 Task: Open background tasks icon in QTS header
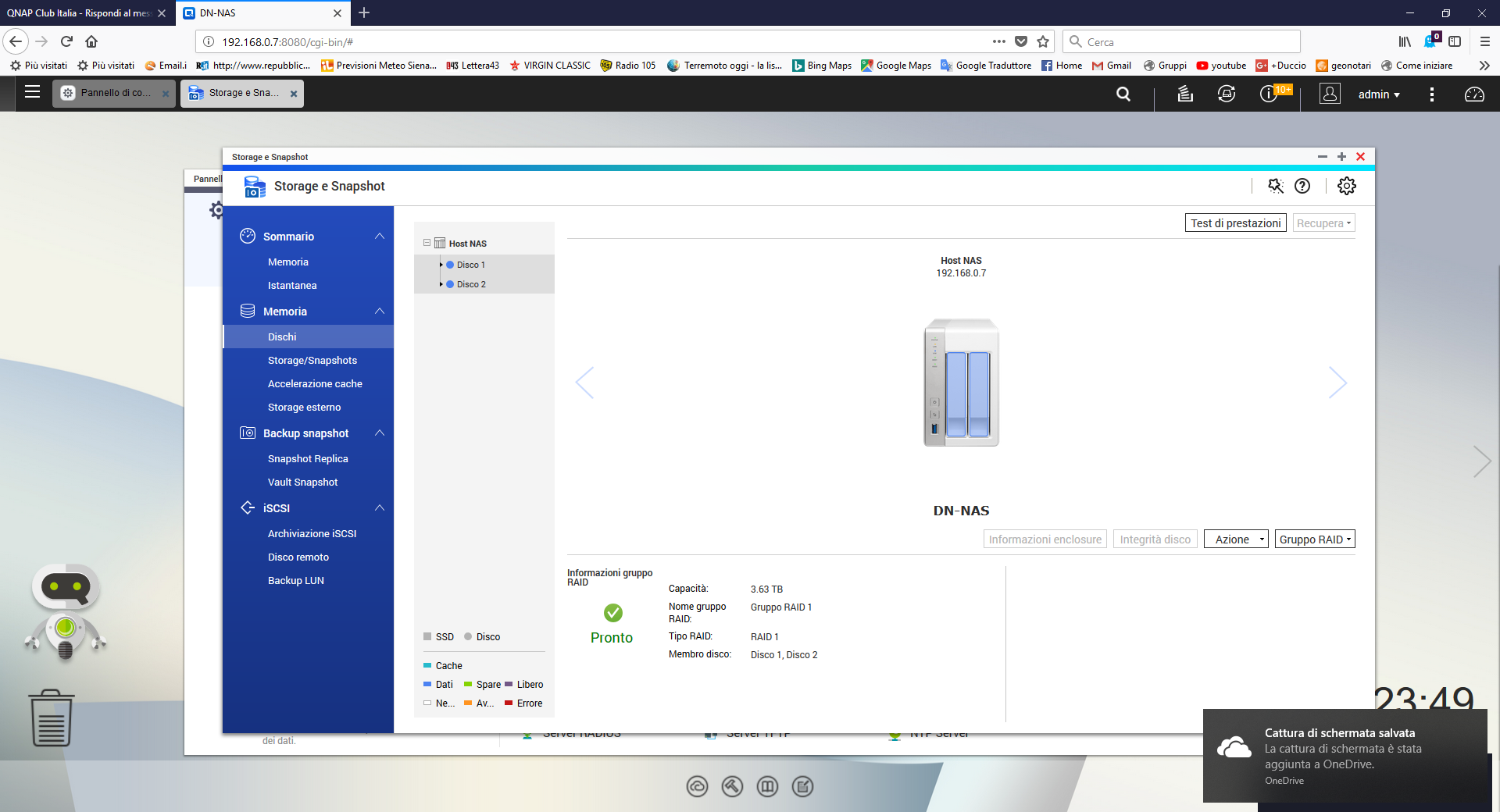click(1185, 94)
